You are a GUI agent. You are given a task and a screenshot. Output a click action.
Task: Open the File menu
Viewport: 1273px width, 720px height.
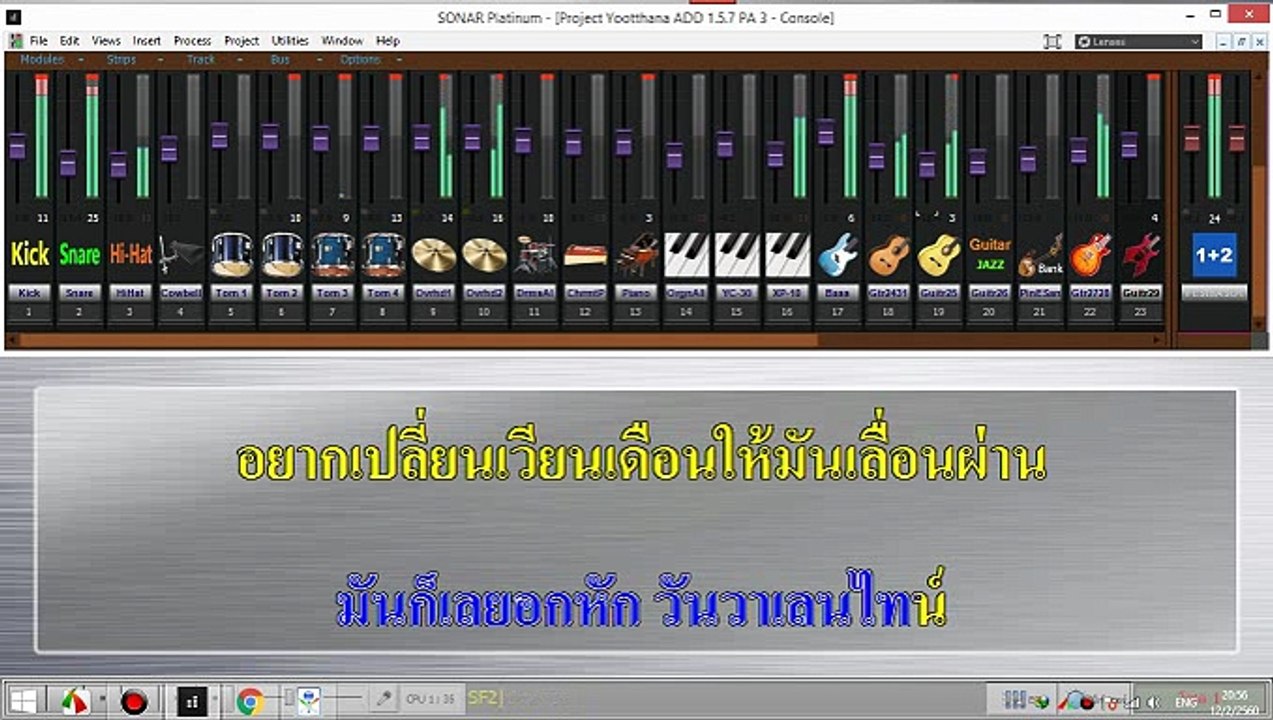coord(38,41)
